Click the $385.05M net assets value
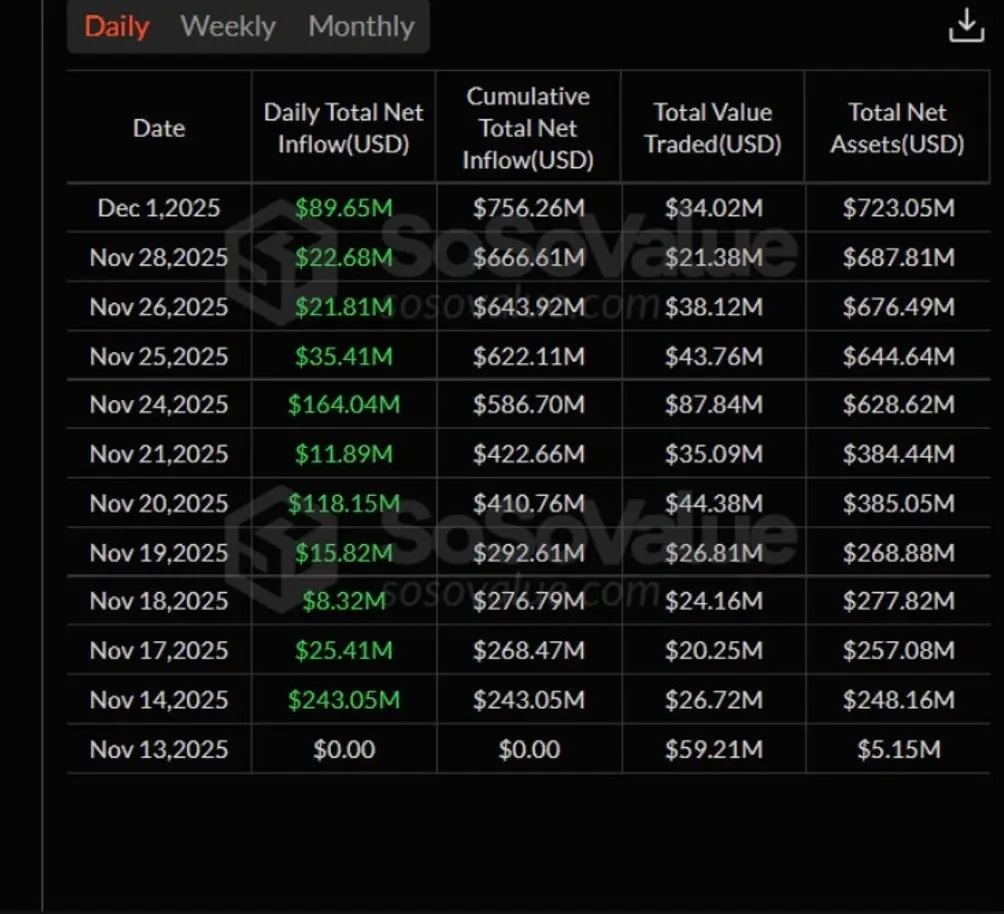Image resolution: width=1004 pixels, height=914 pixels. pyautogui.click(x=899, y=503)
